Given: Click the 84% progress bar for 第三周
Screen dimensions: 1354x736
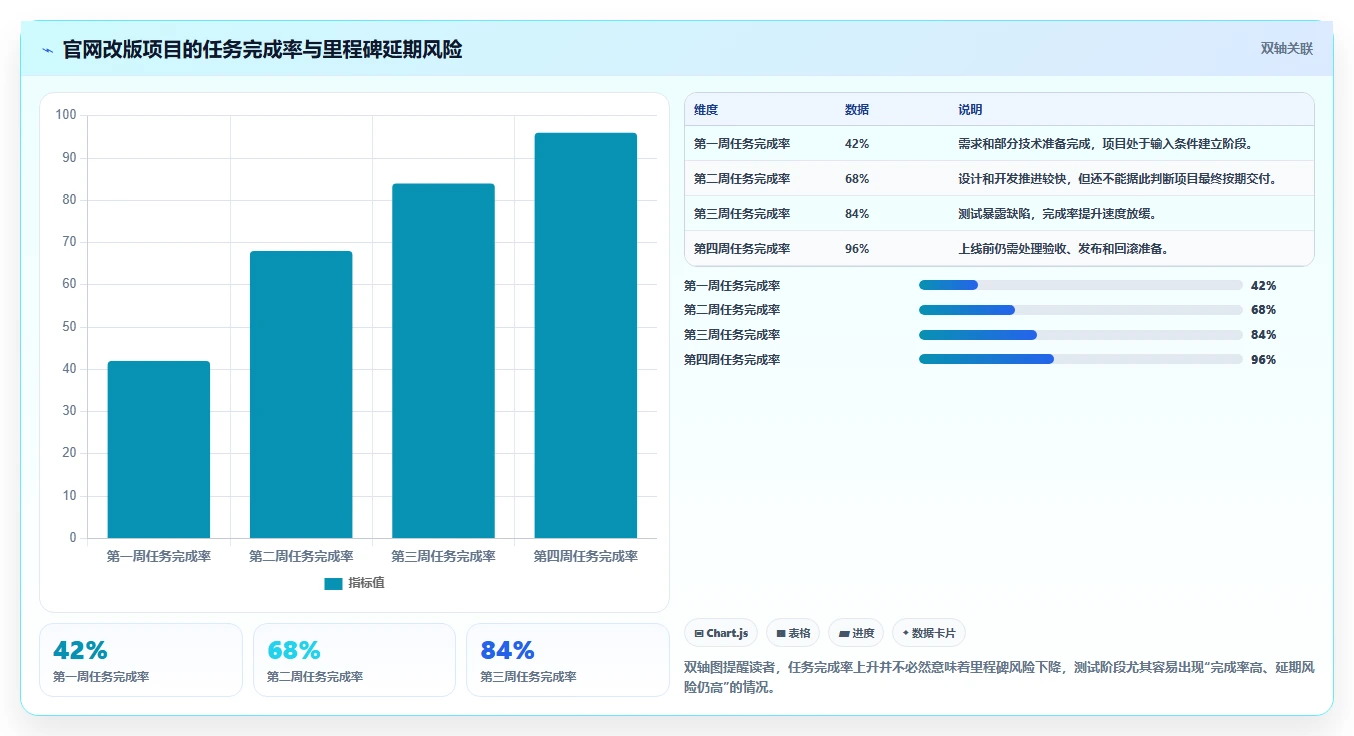Looking at the screenshot, I should [1081, 335].
